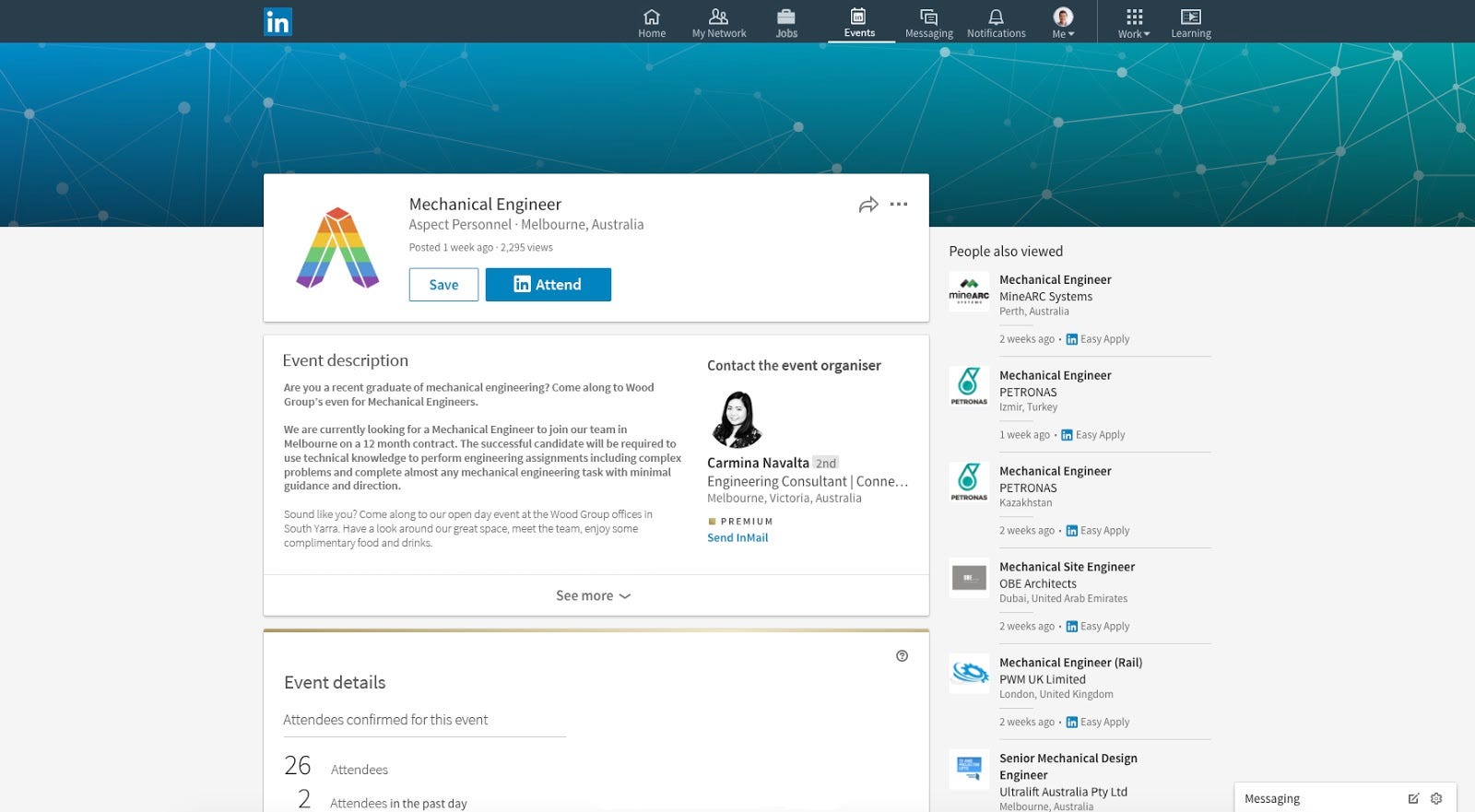The image size is (1475, 812).
Task: Click the 'People also viewed' heading
Action: tap(1006, 252)
